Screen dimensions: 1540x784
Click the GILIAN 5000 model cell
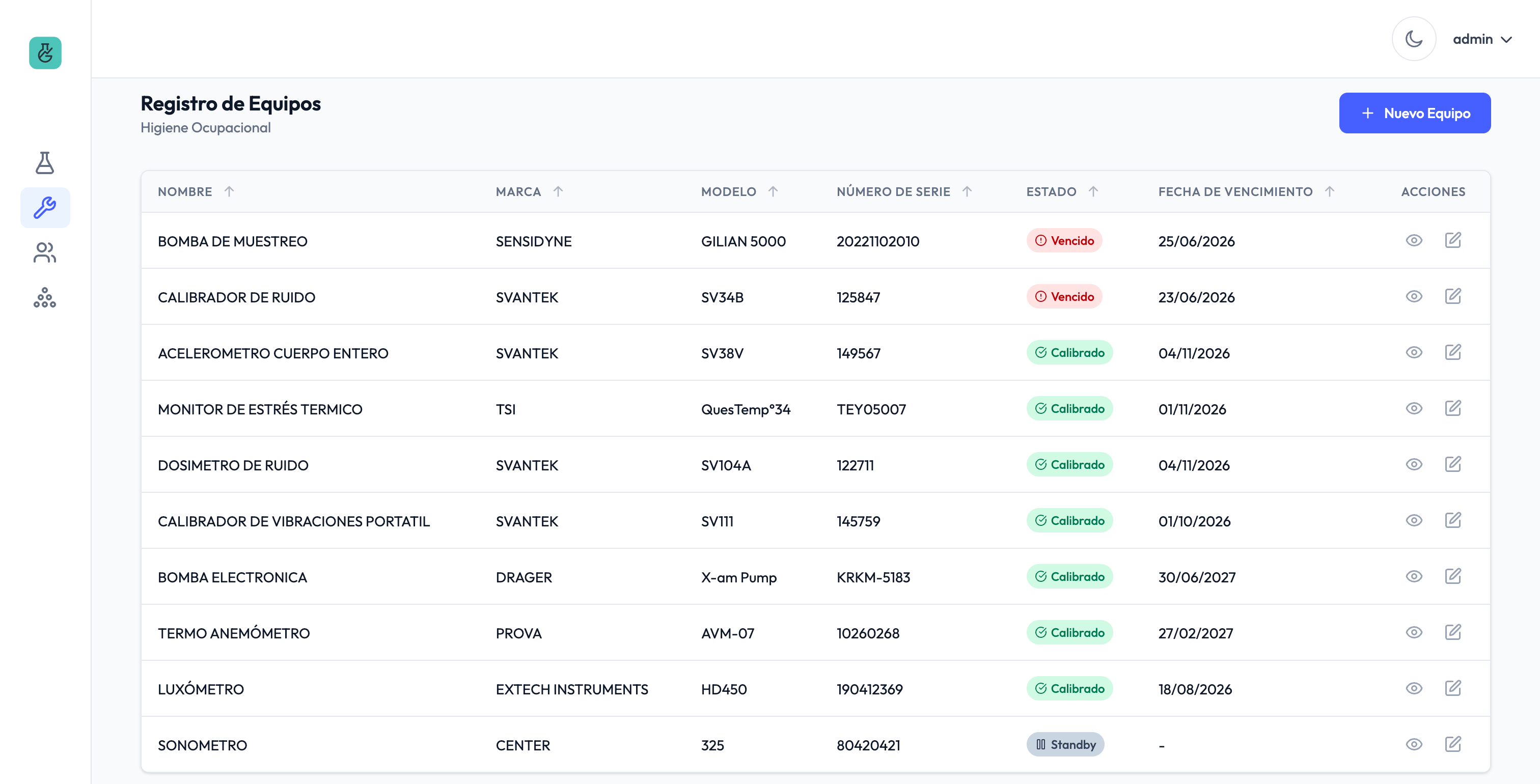(x=743, y=241)
